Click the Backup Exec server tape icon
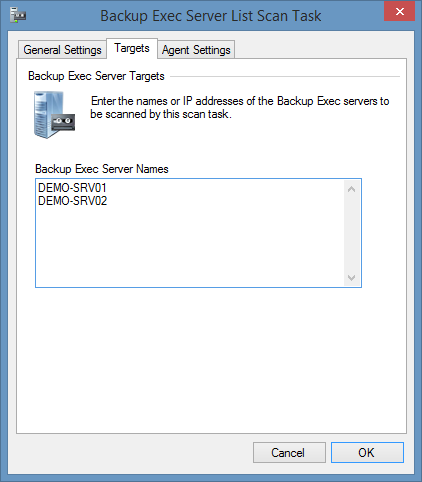The height and width of the screenshot is (482, 422). (54, 115)
